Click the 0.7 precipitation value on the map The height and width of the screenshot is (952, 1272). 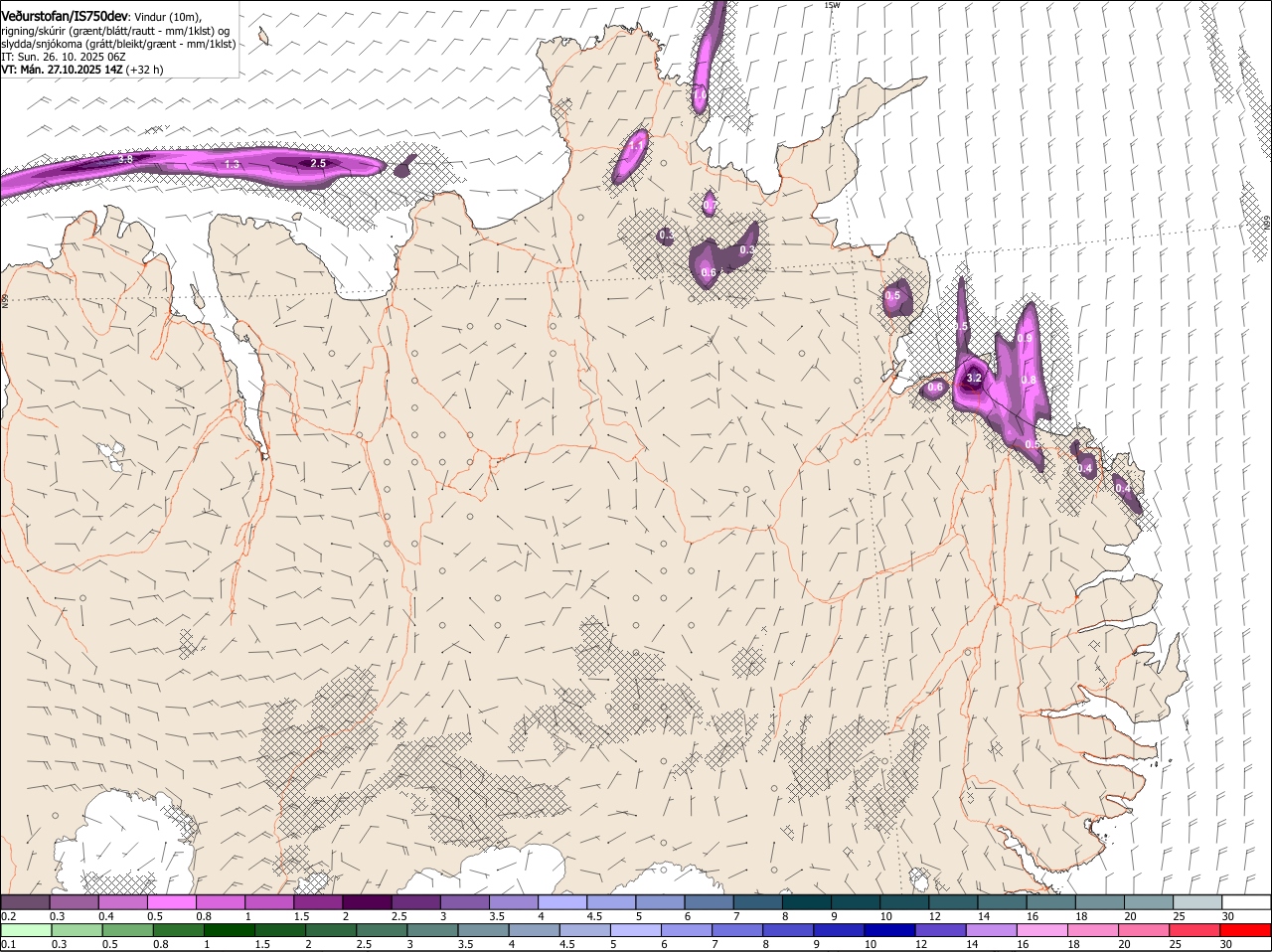tap(710, 206)
